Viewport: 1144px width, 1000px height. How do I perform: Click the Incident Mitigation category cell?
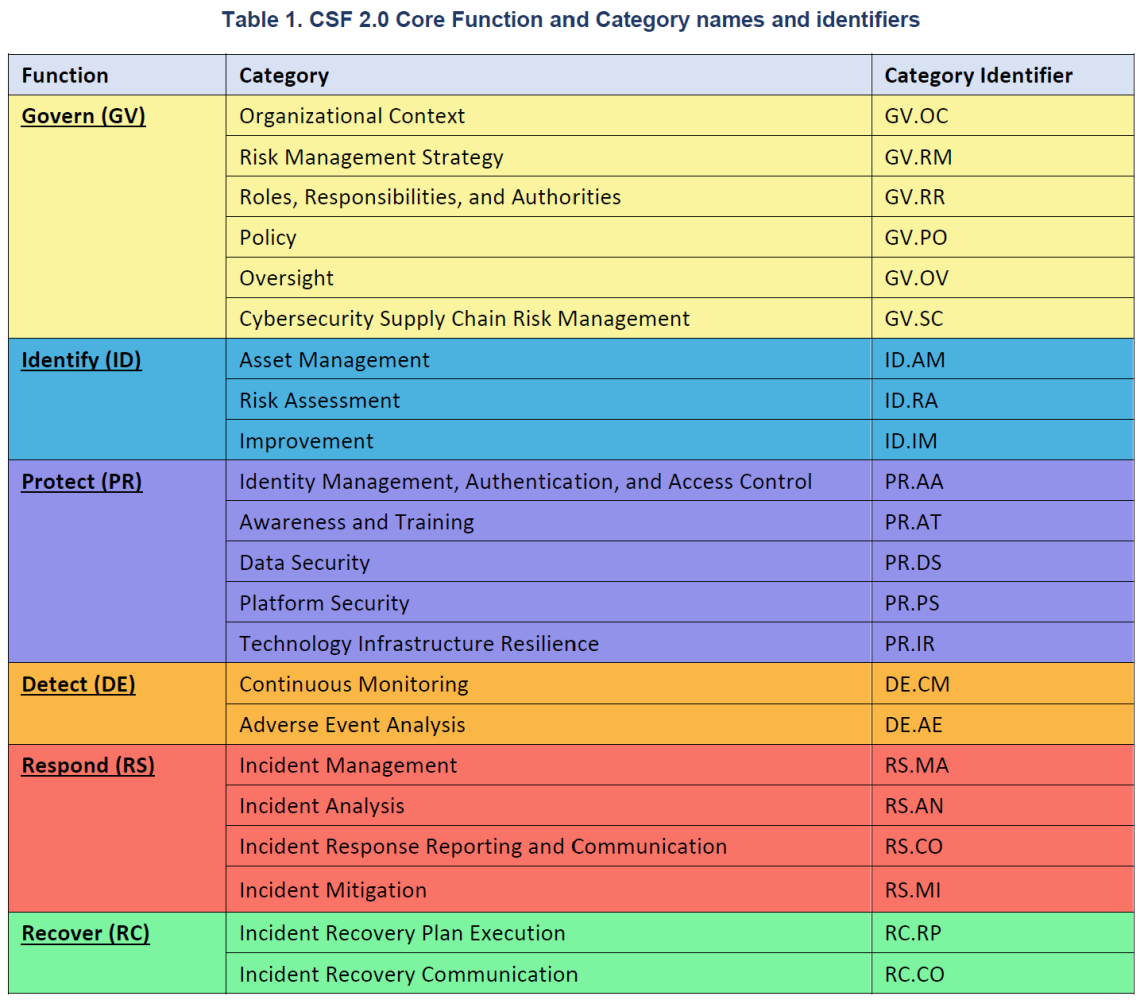549,889
